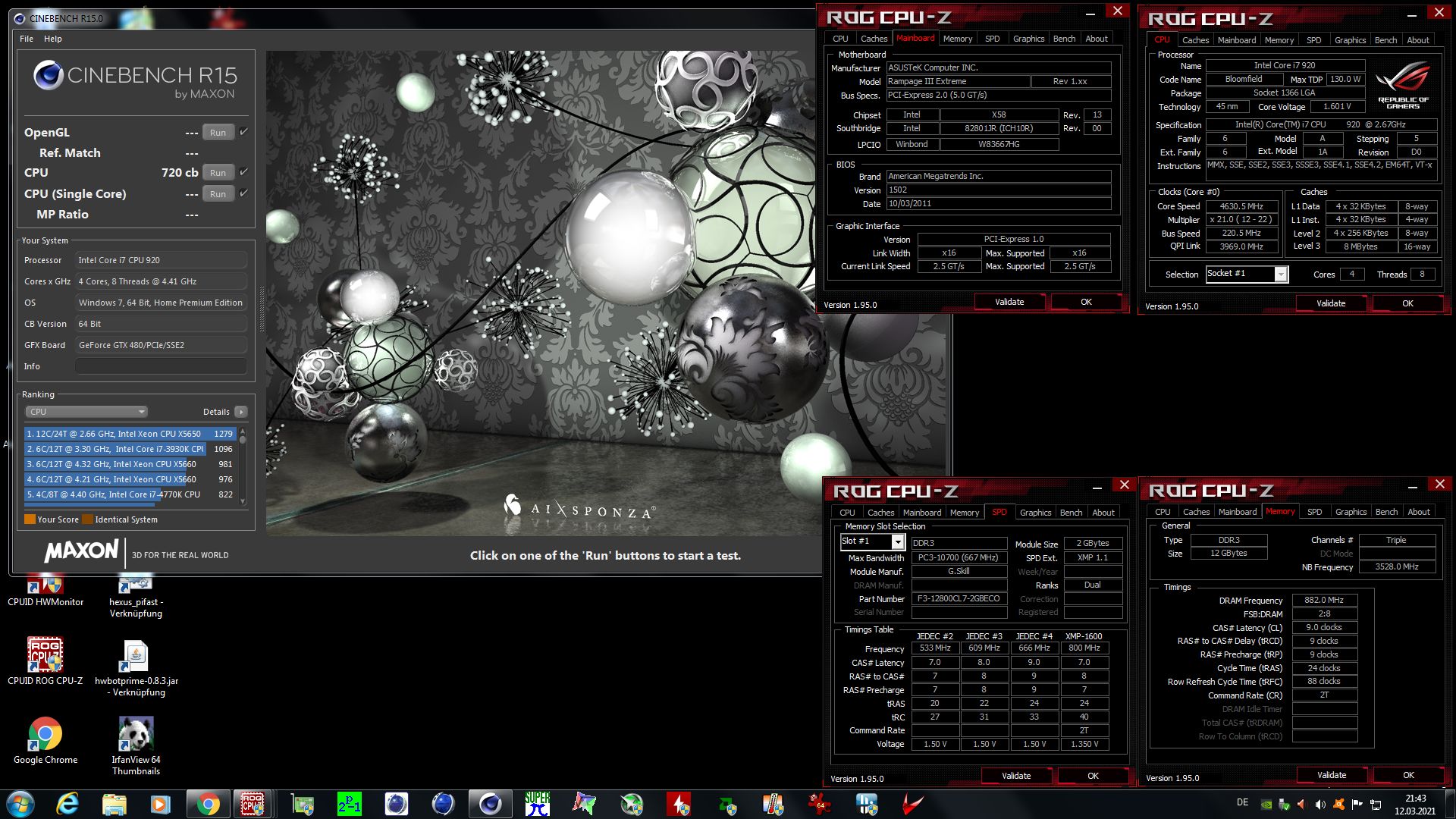
Task: Open the Help menu in Cinebench
Action: tap(53, 39)
